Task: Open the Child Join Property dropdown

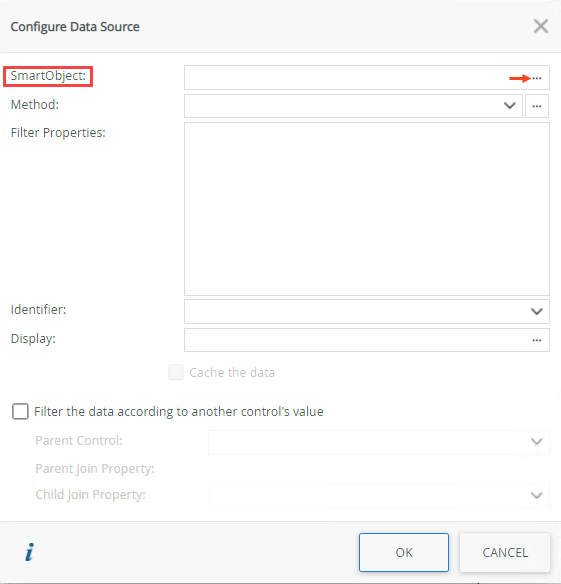Action: [378, 496]
